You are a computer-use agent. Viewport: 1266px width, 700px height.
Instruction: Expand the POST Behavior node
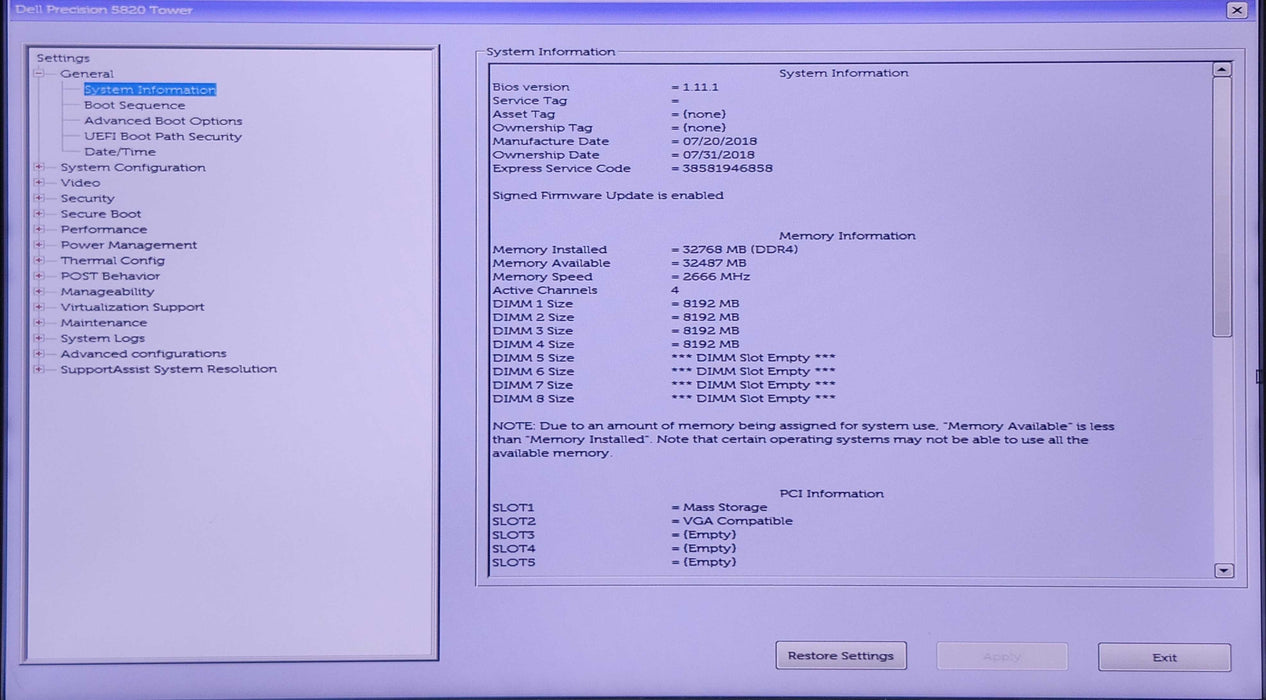[40, 276]
